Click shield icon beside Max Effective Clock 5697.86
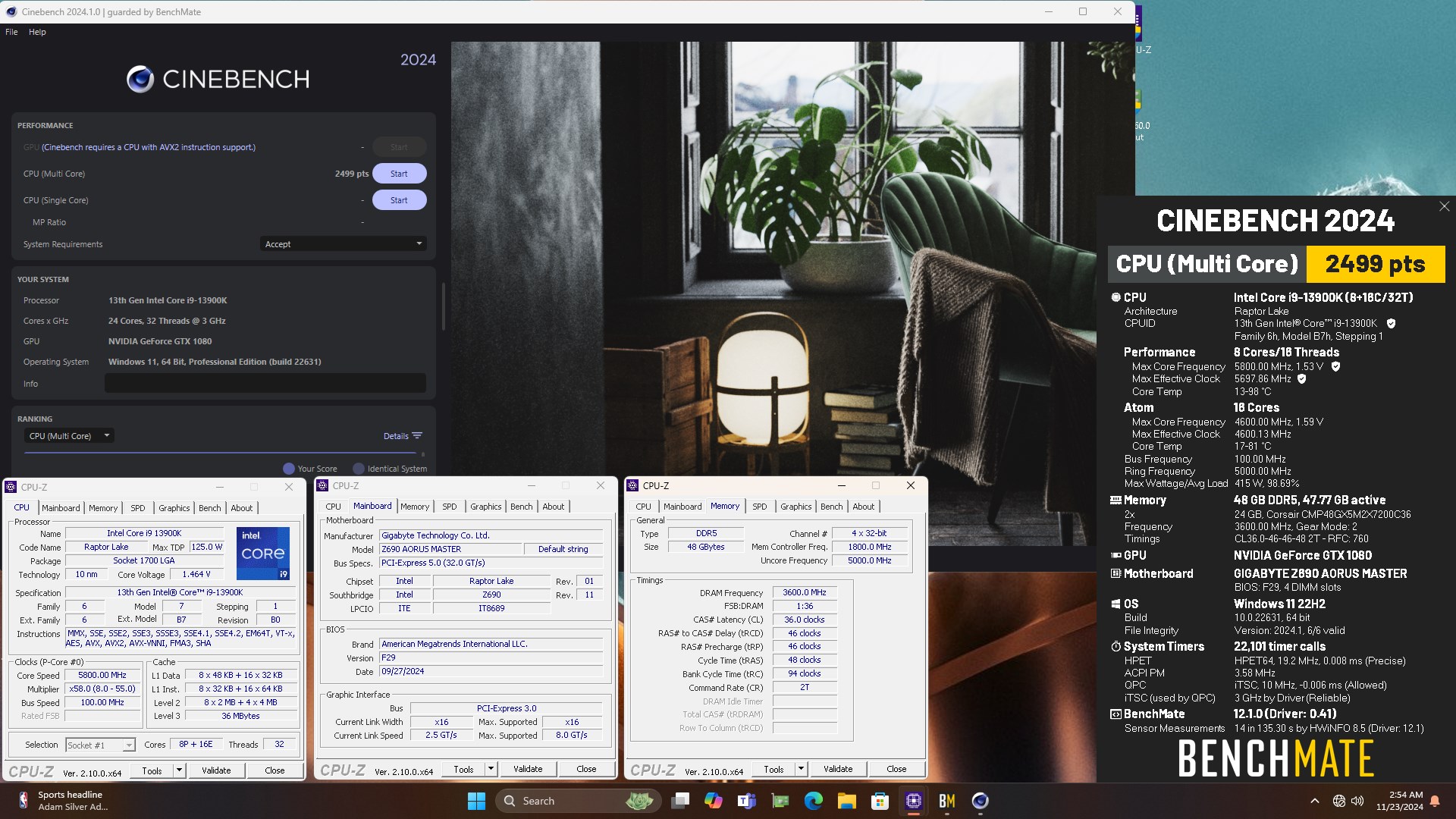The height and width of the screenshot is (819, 1456). (x=1302, y=379)
